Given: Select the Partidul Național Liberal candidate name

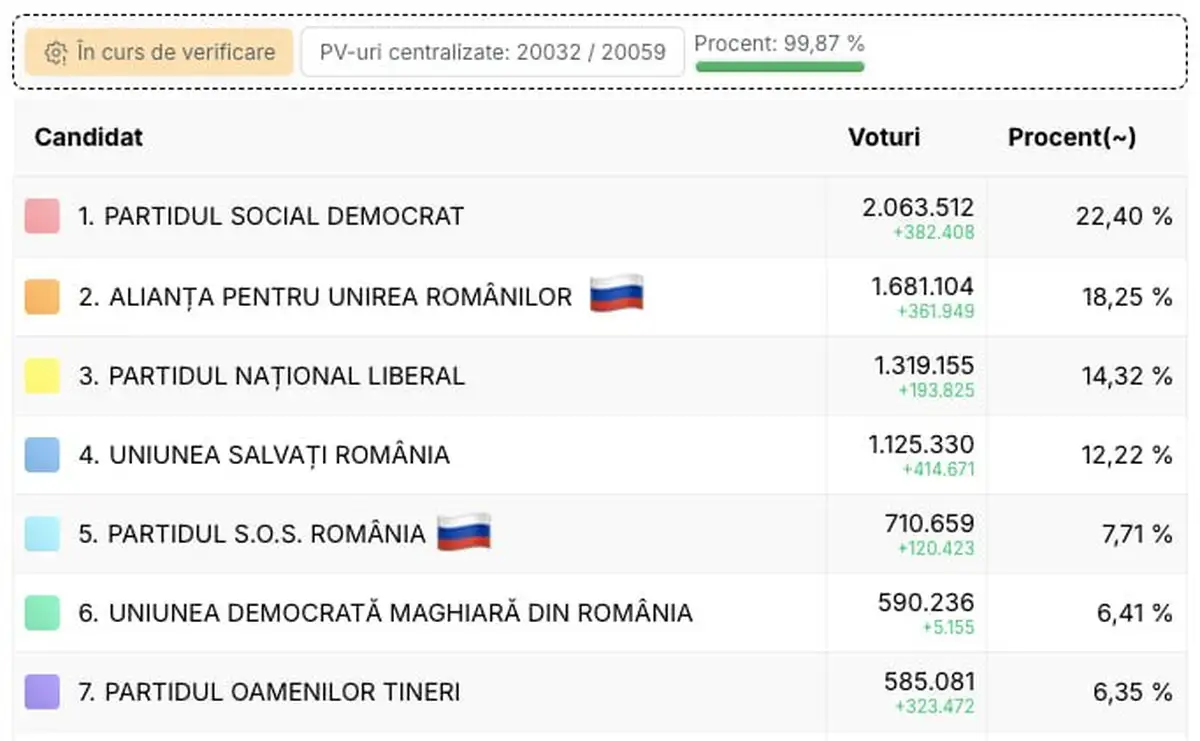Looking at the screenshot, I should click(286, 376).
